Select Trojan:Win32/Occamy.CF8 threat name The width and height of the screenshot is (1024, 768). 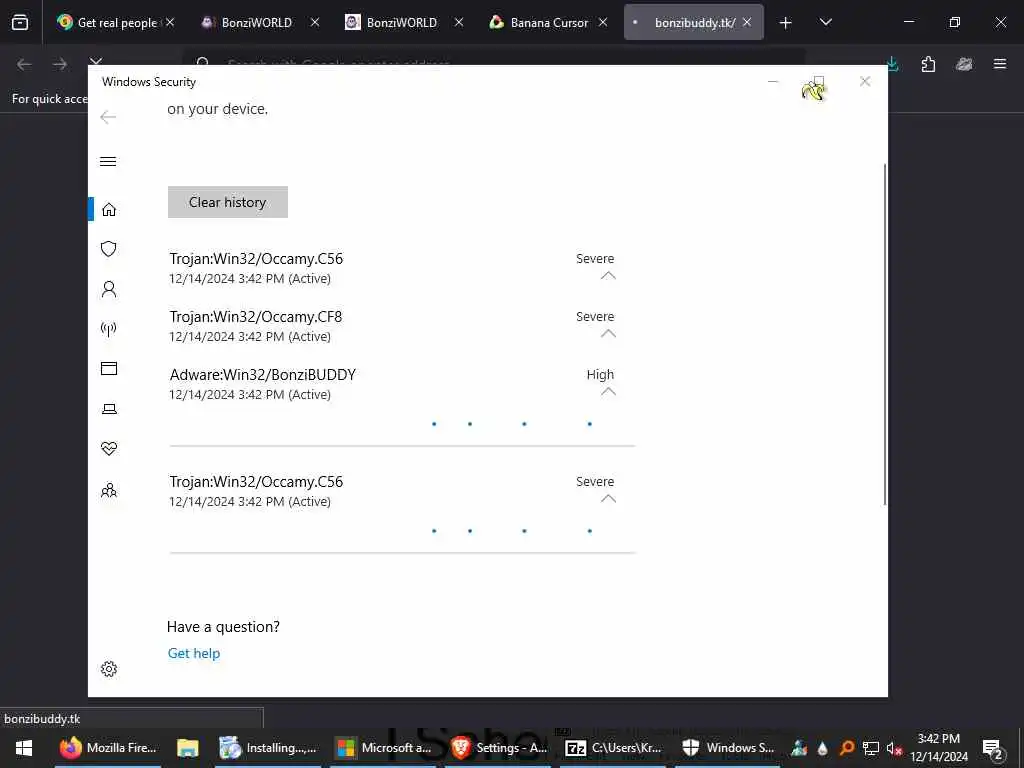(256, 317)
